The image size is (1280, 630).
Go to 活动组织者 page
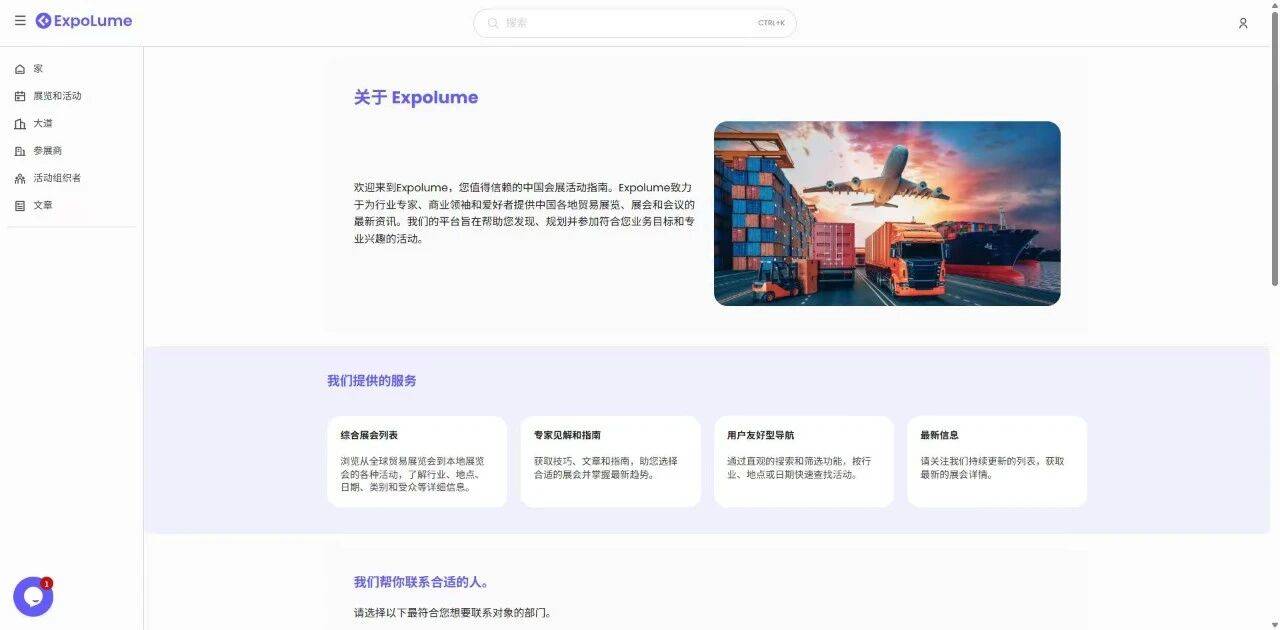tap(57, 179)
